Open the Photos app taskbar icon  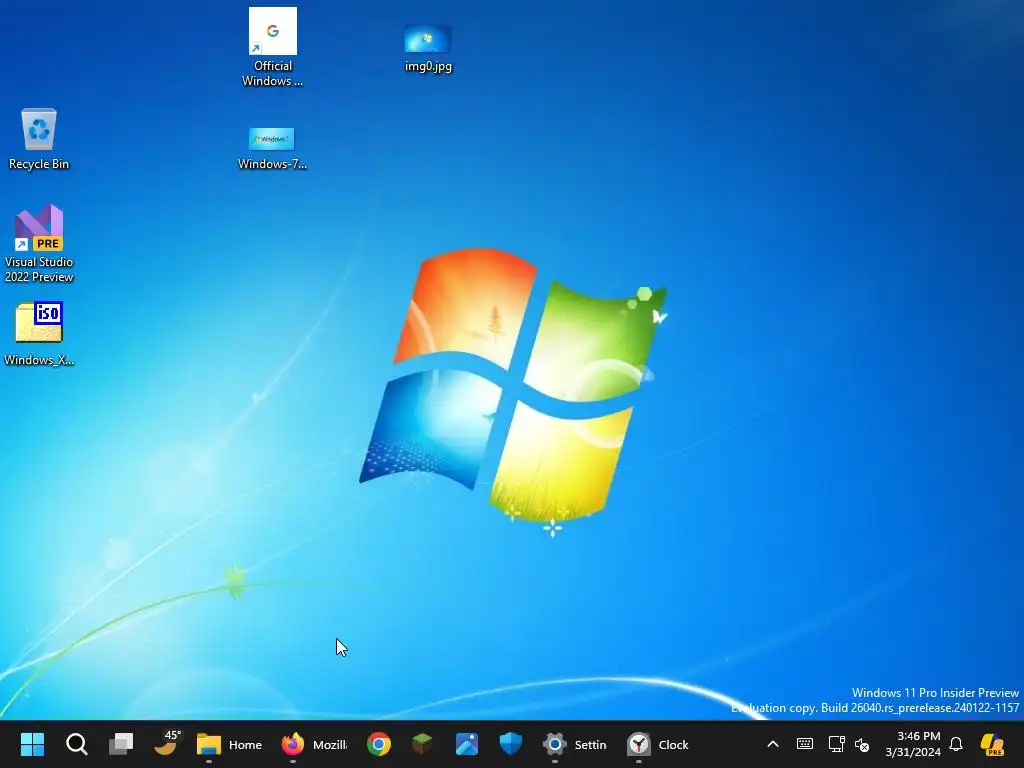tap(467, 744)
